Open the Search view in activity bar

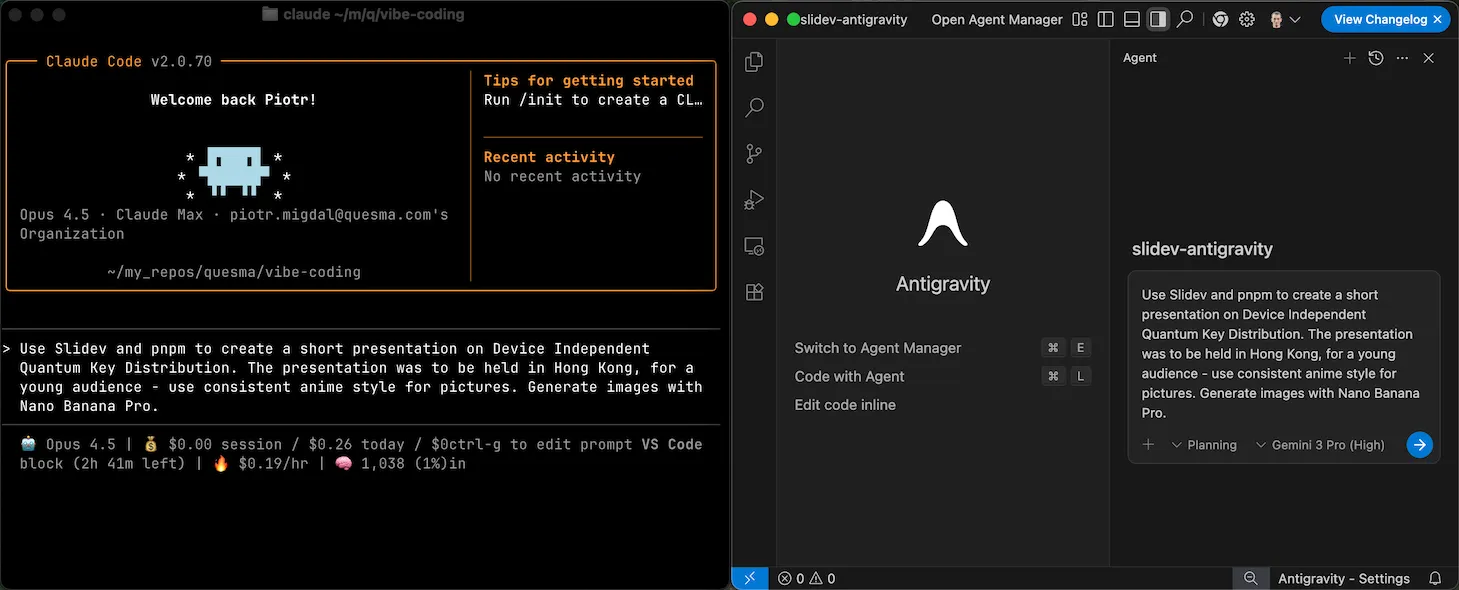tap(754, 107)
